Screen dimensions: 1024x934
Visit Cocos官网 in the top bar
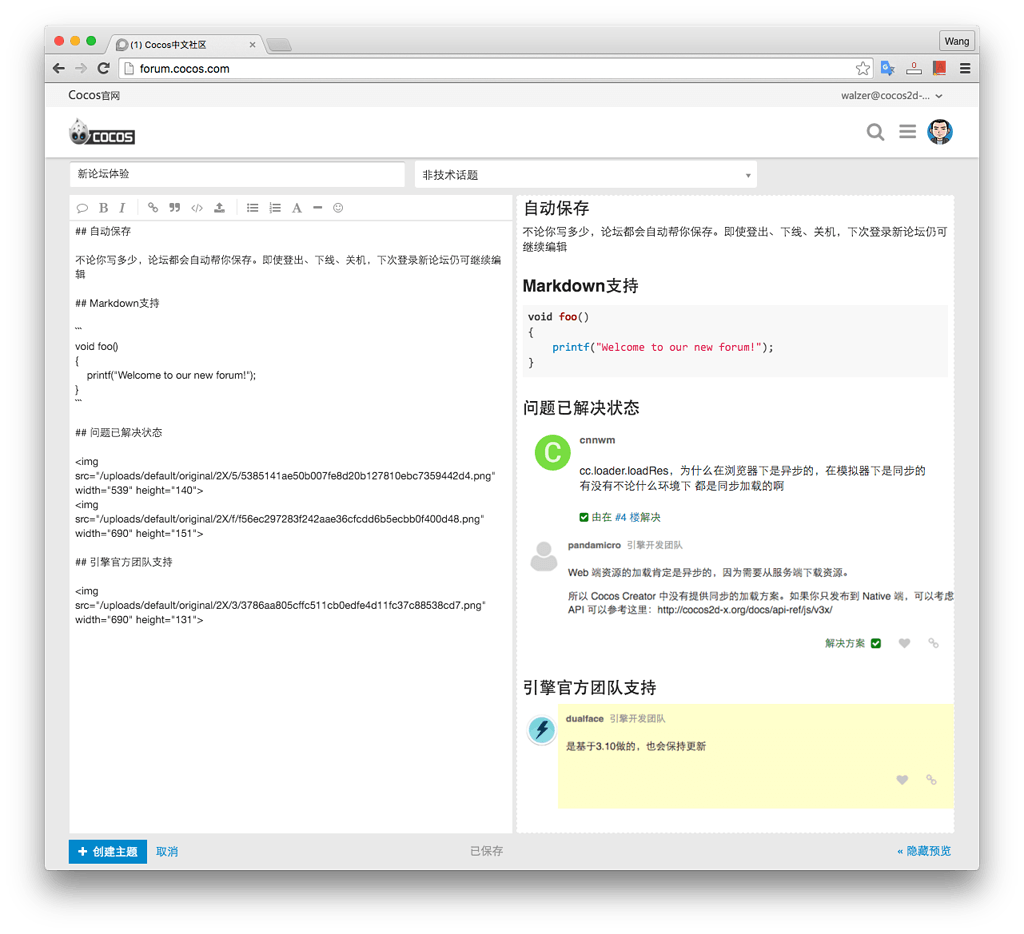point(93,95)
